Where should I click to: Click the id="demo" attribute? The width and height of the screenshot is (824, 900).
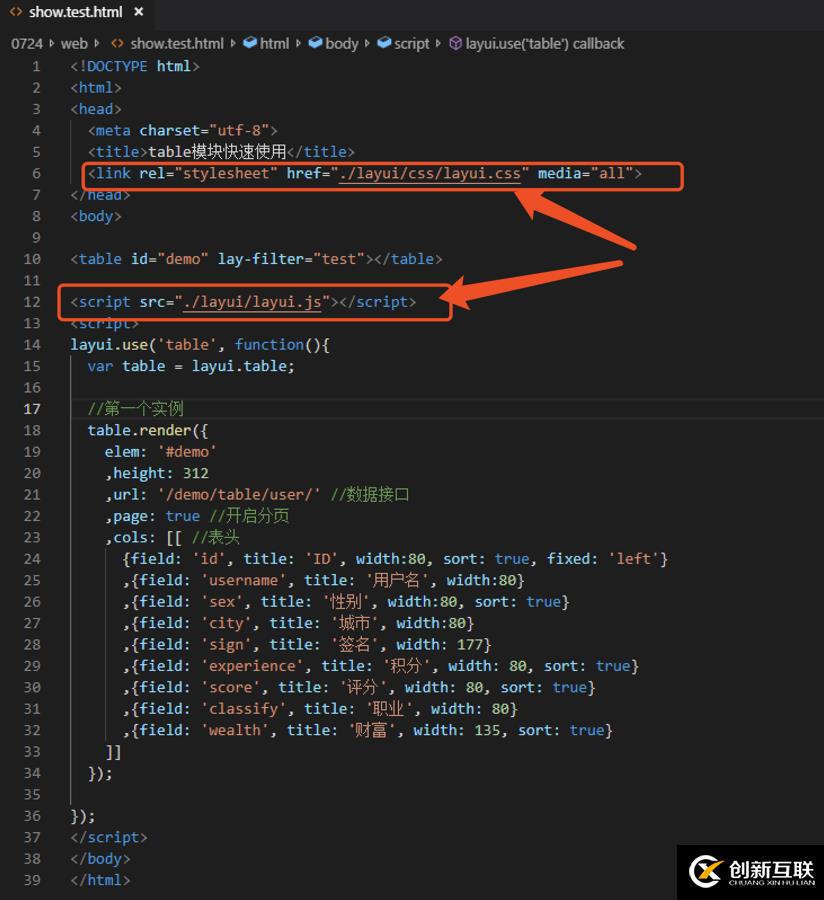[x=169, y=259]
